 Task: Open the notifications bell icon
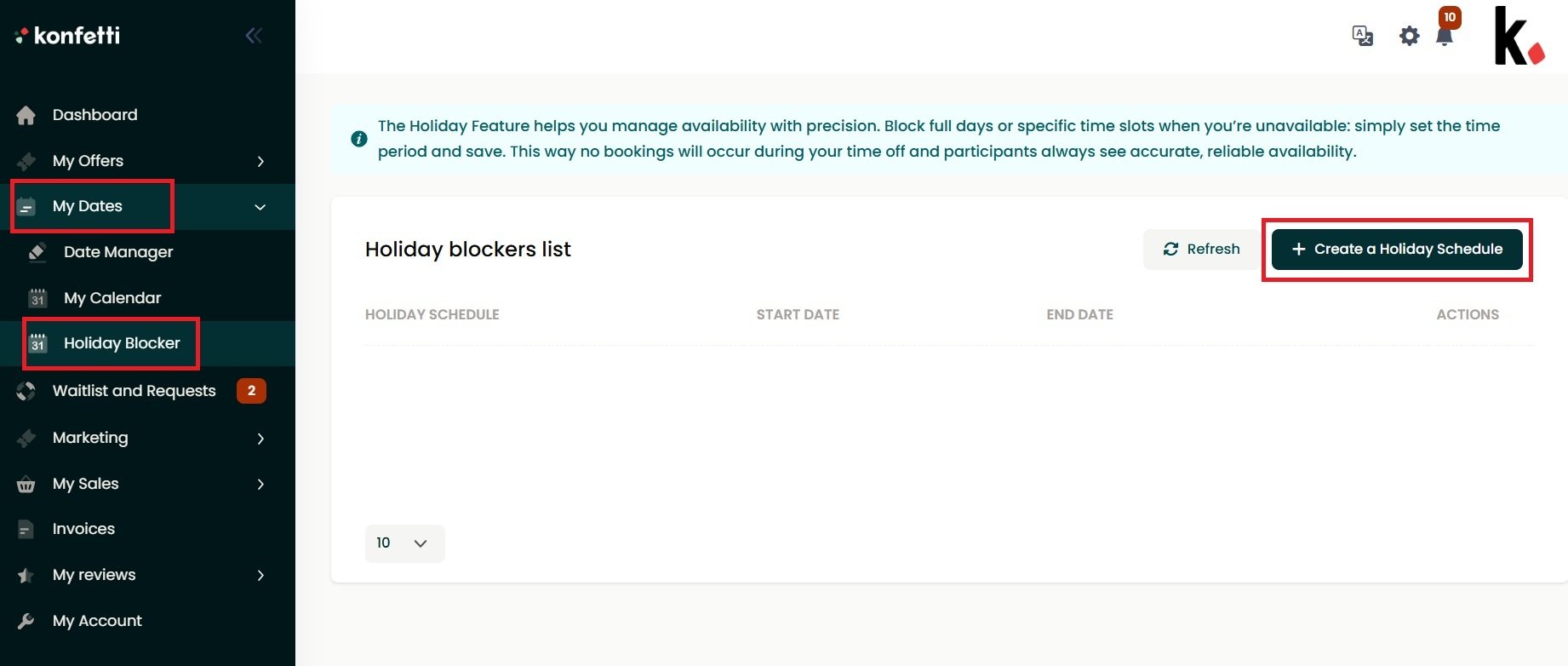(x=1445, y=37)
